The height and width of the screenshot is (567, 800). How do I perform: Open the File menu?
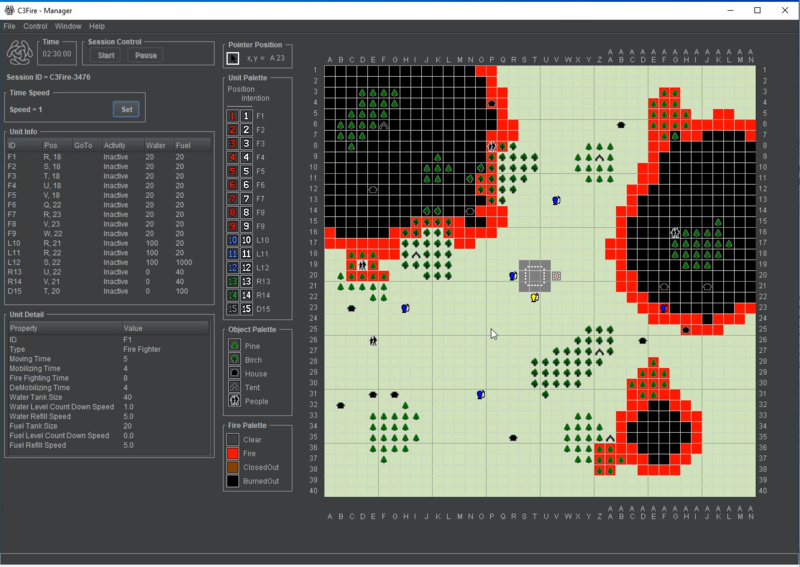pos(10,26)
